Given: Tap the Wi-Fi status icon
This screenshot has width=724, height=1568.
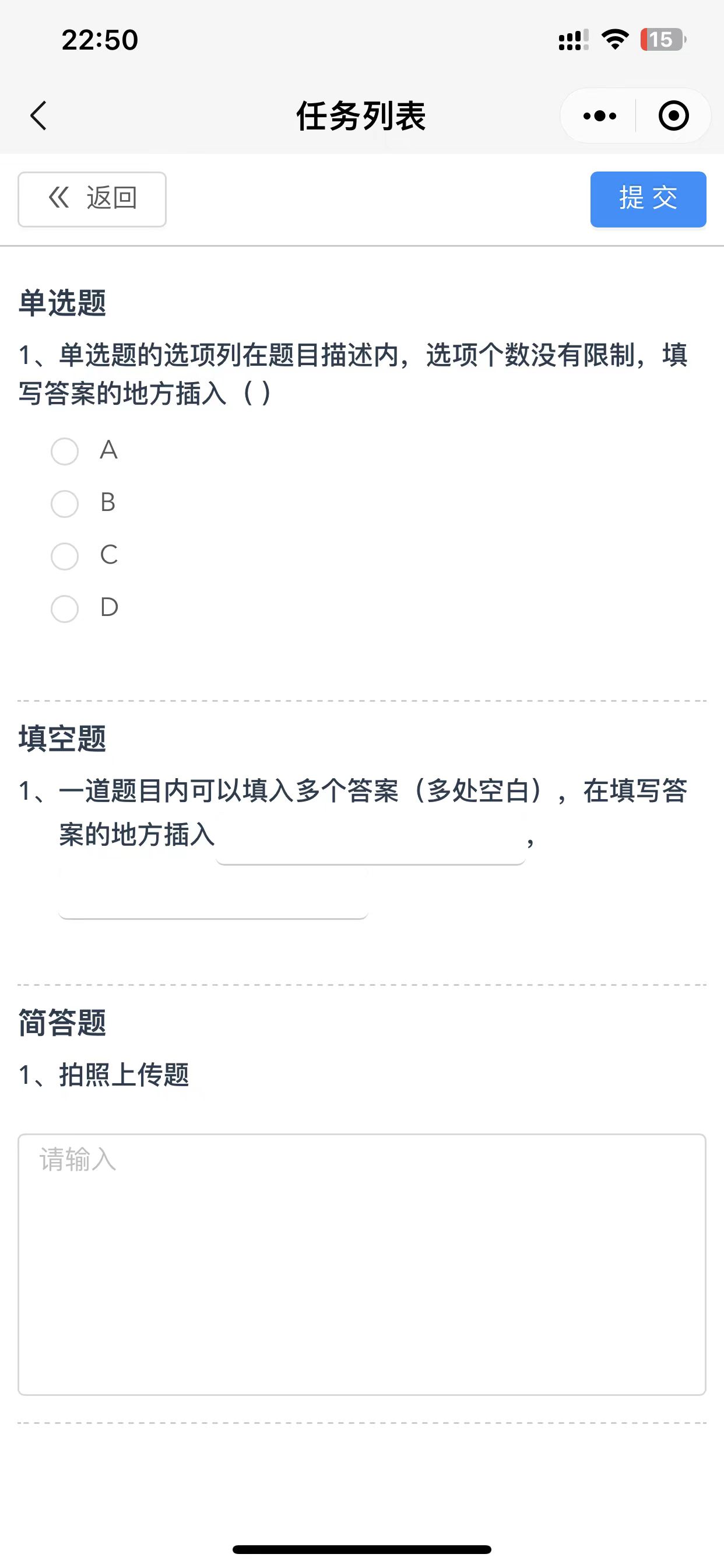Looking at the screenshot, I should coord(615,40).
